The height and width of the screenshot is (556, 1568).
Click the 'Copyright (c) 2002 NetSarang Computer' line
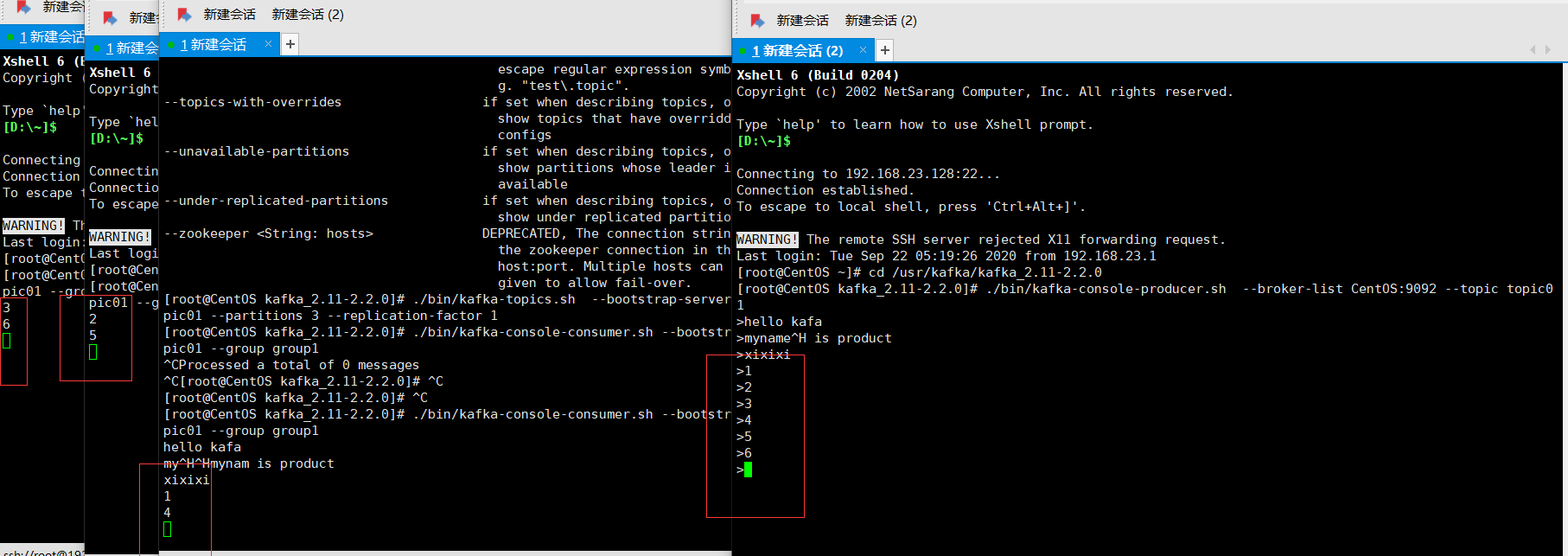point(985,92)
